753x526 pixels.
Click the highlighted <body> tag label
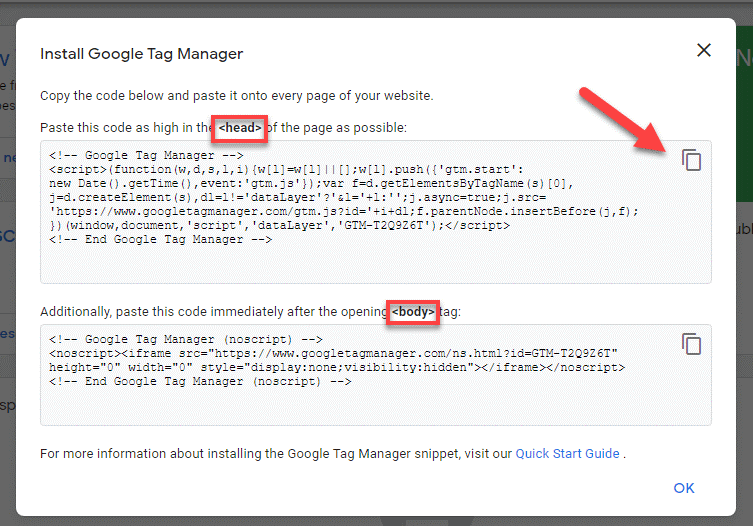click(x=413, y=312)
